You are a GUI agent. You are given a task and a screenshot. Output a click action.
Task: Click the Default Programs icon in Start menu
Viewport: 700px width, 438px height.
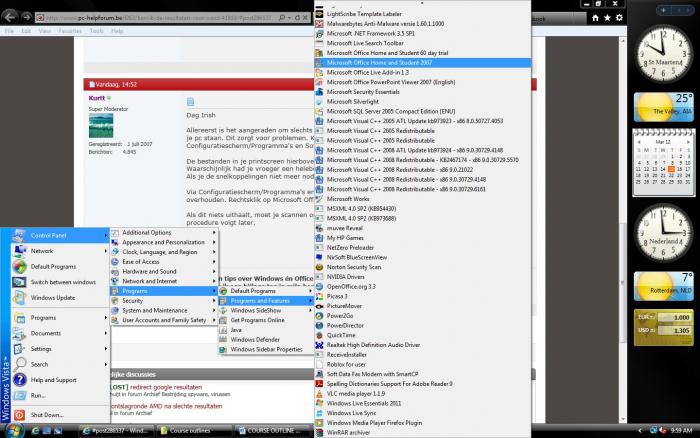[19, 267]
